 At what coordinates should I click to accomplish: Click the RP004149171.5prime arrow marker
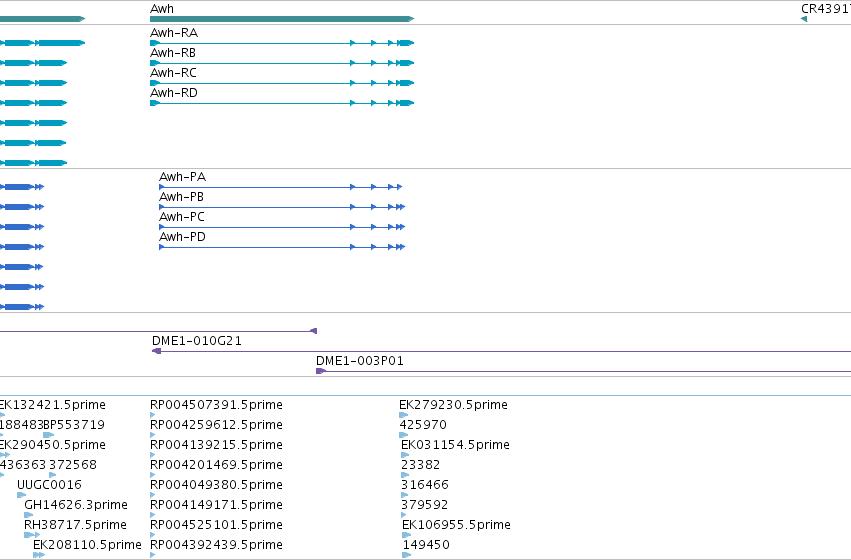click(153, 515)
